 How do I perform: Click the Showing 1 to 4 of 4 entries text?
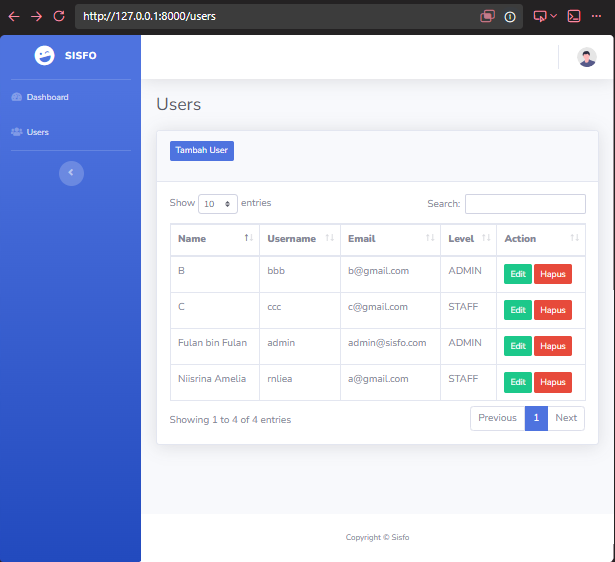[230, 420]
